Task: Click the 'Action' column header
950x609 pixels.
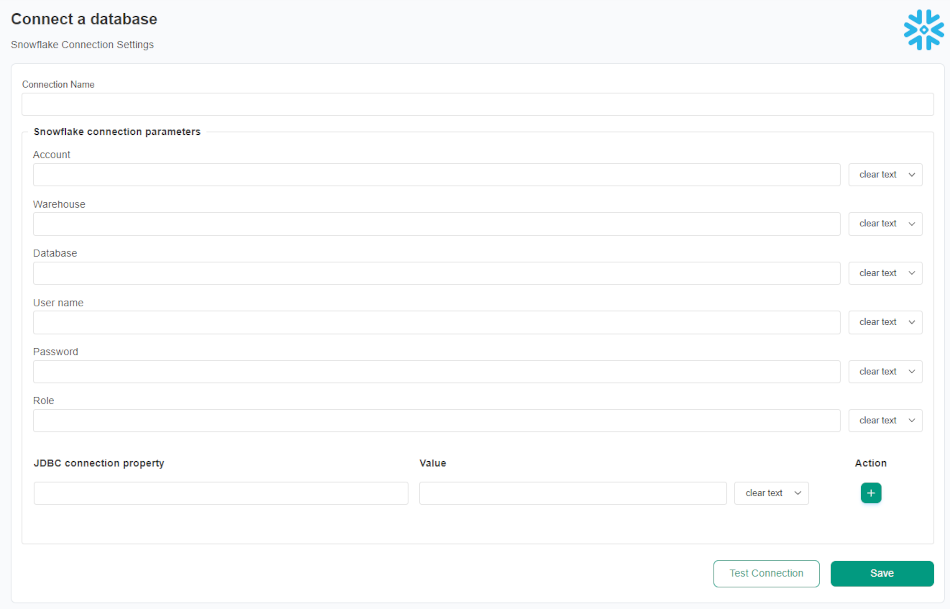Action: tap(871, 463)
